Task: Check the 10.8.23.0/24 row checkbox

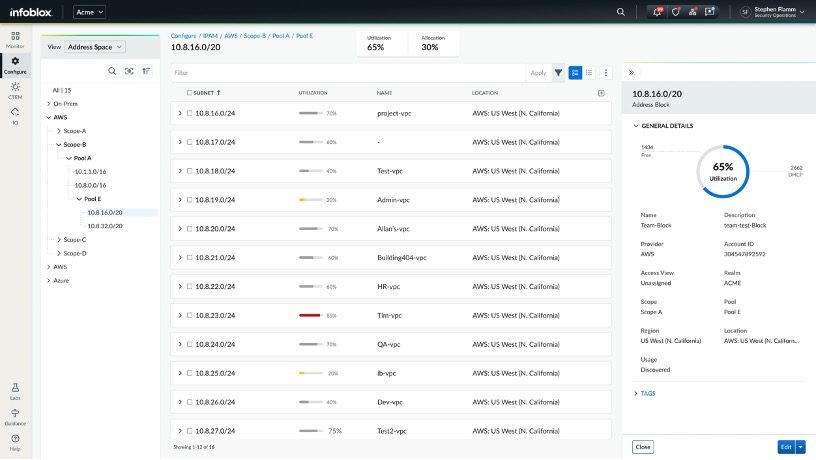Action: pos(189,315)
